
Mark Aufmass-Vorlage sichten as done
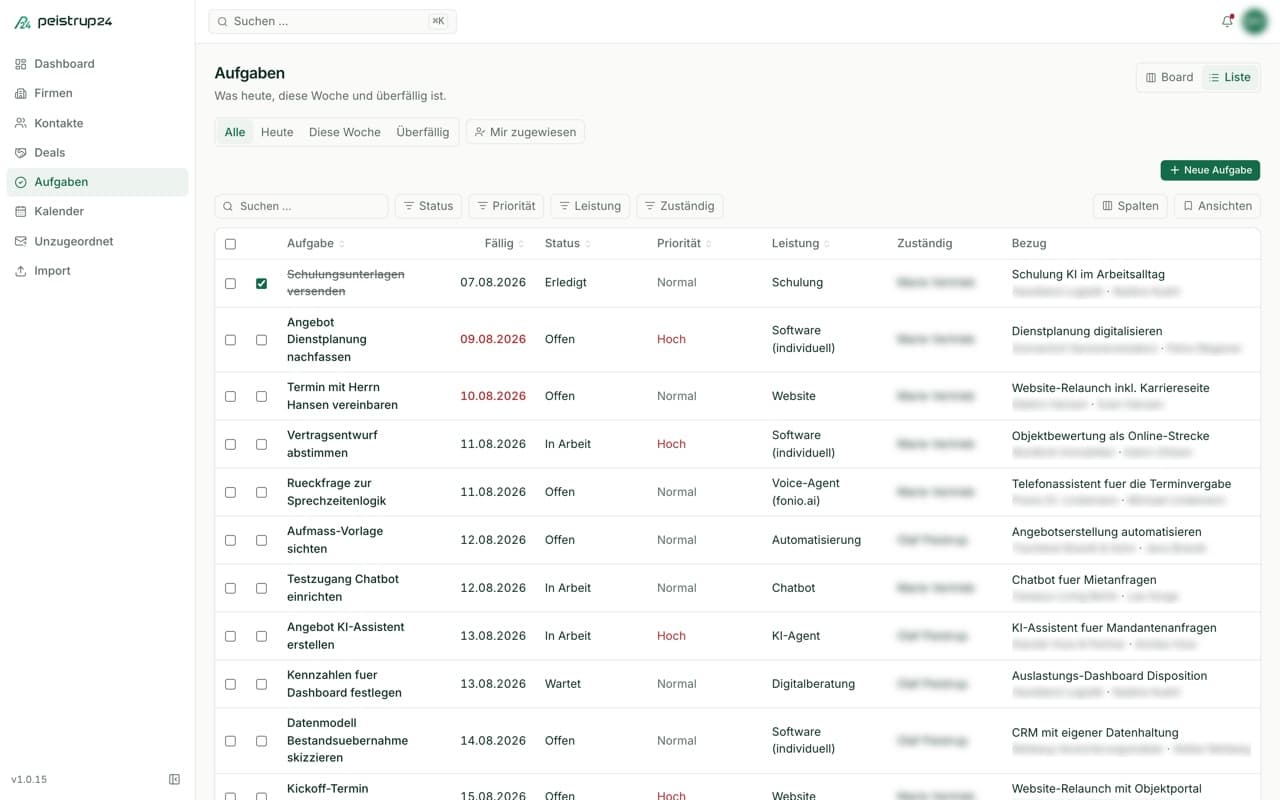click(261, 540)
